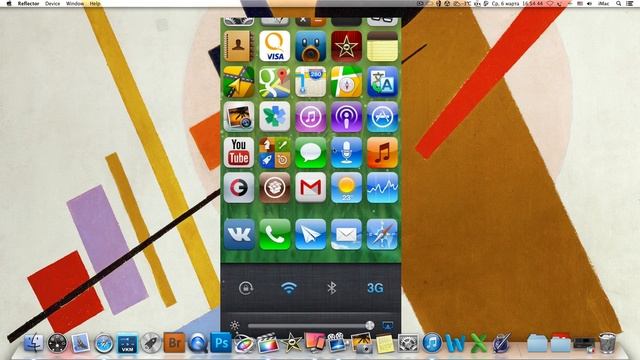Open Final Cut Pro in the dock
Viewport: 640px width, 360px height.
[x=268, y=343]
